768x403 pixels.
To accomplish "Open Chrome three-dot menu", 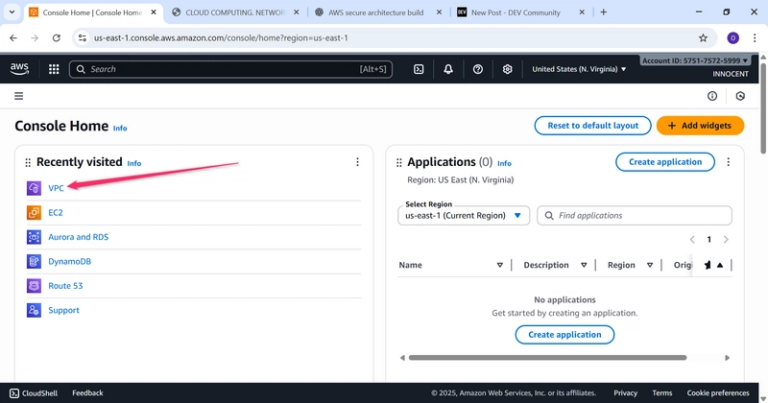I will coord(755,38).
